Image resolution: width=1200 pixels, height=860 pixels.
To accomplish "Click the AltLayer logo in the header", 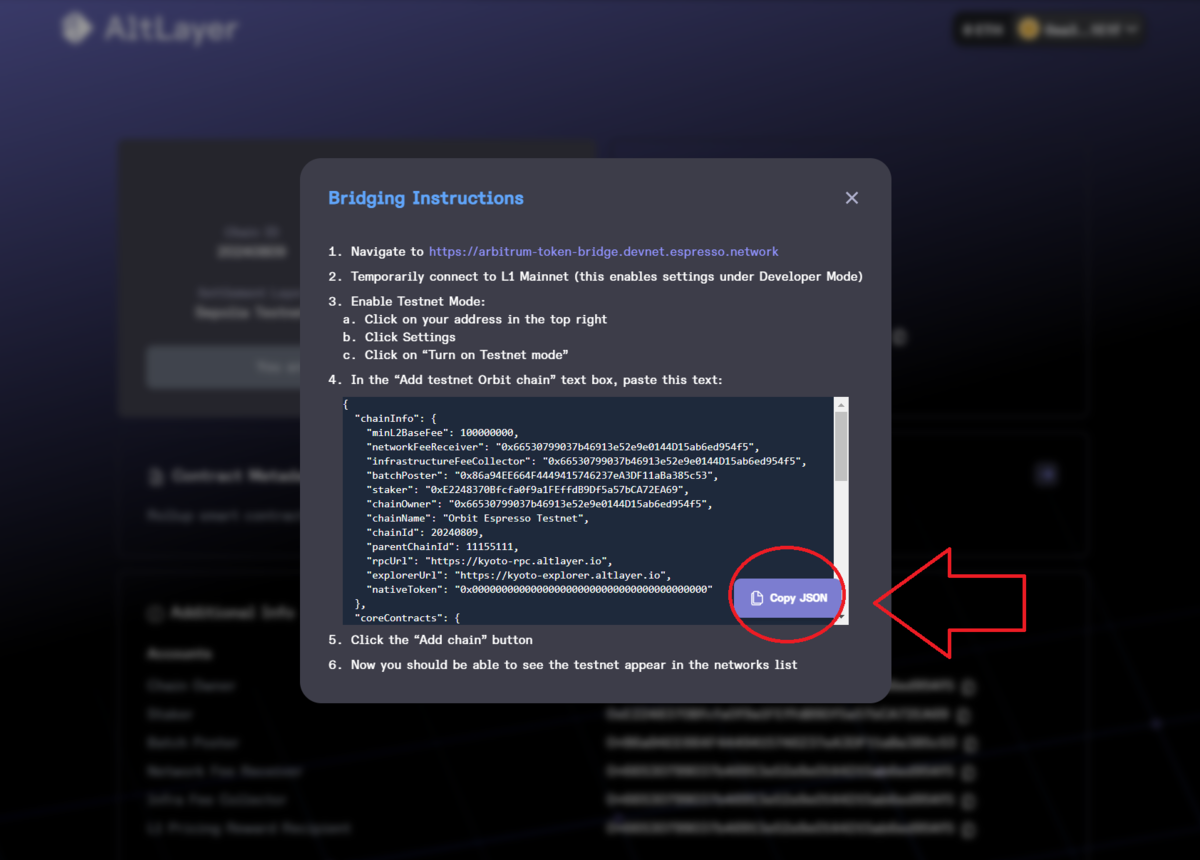I will [x=149, y=28].
